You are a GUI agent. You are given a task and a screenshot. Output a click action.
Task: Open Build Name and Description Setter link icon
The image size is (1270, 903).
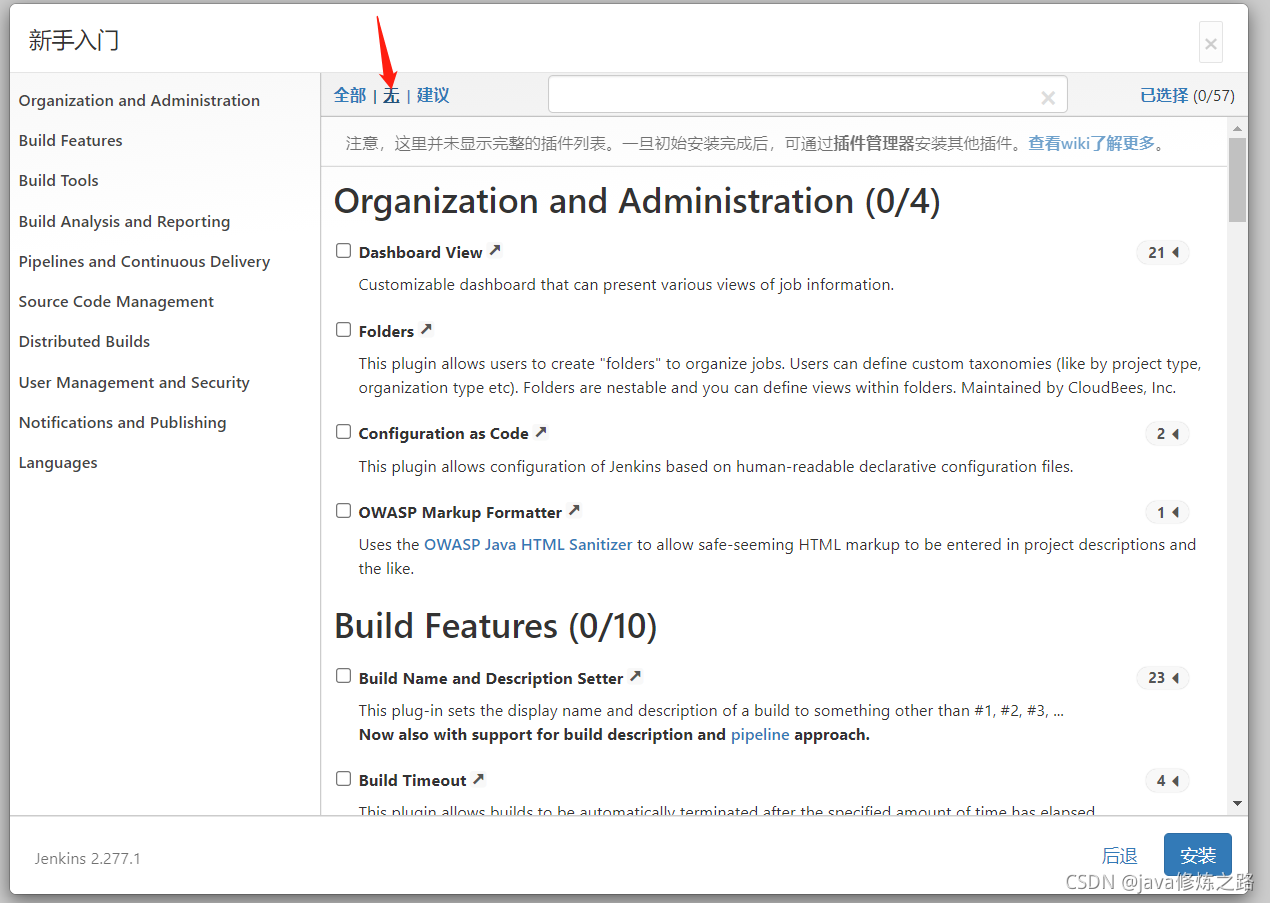(x=635, y=677)
